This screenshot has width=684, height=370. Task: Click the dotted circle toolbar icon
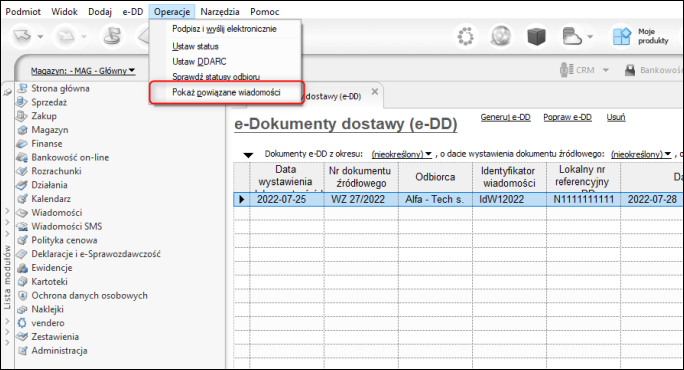click(x=465, y=36)
